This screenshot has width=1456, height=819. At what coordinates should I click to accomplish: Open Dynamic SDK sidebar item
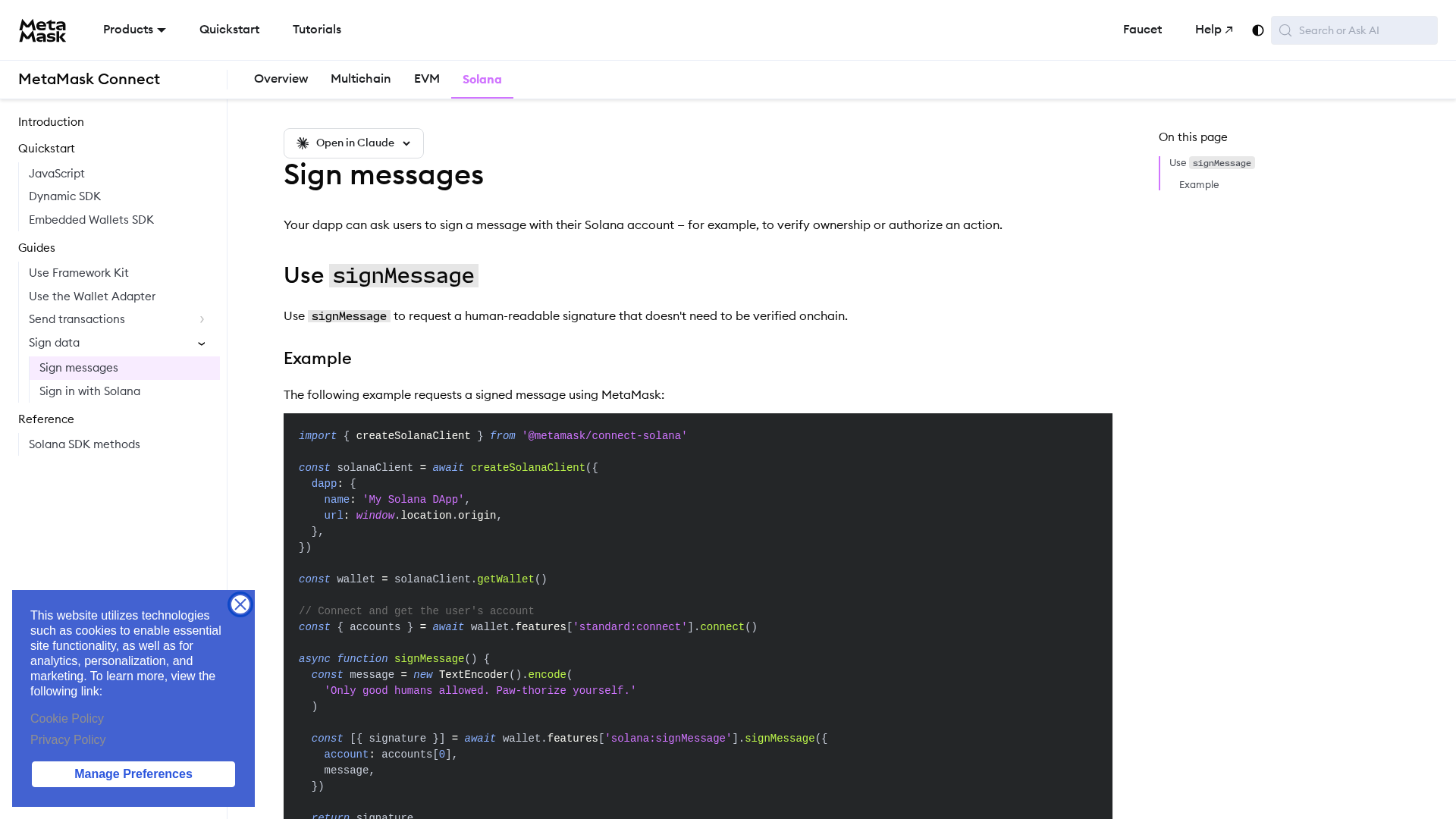[x=64, y=196]
